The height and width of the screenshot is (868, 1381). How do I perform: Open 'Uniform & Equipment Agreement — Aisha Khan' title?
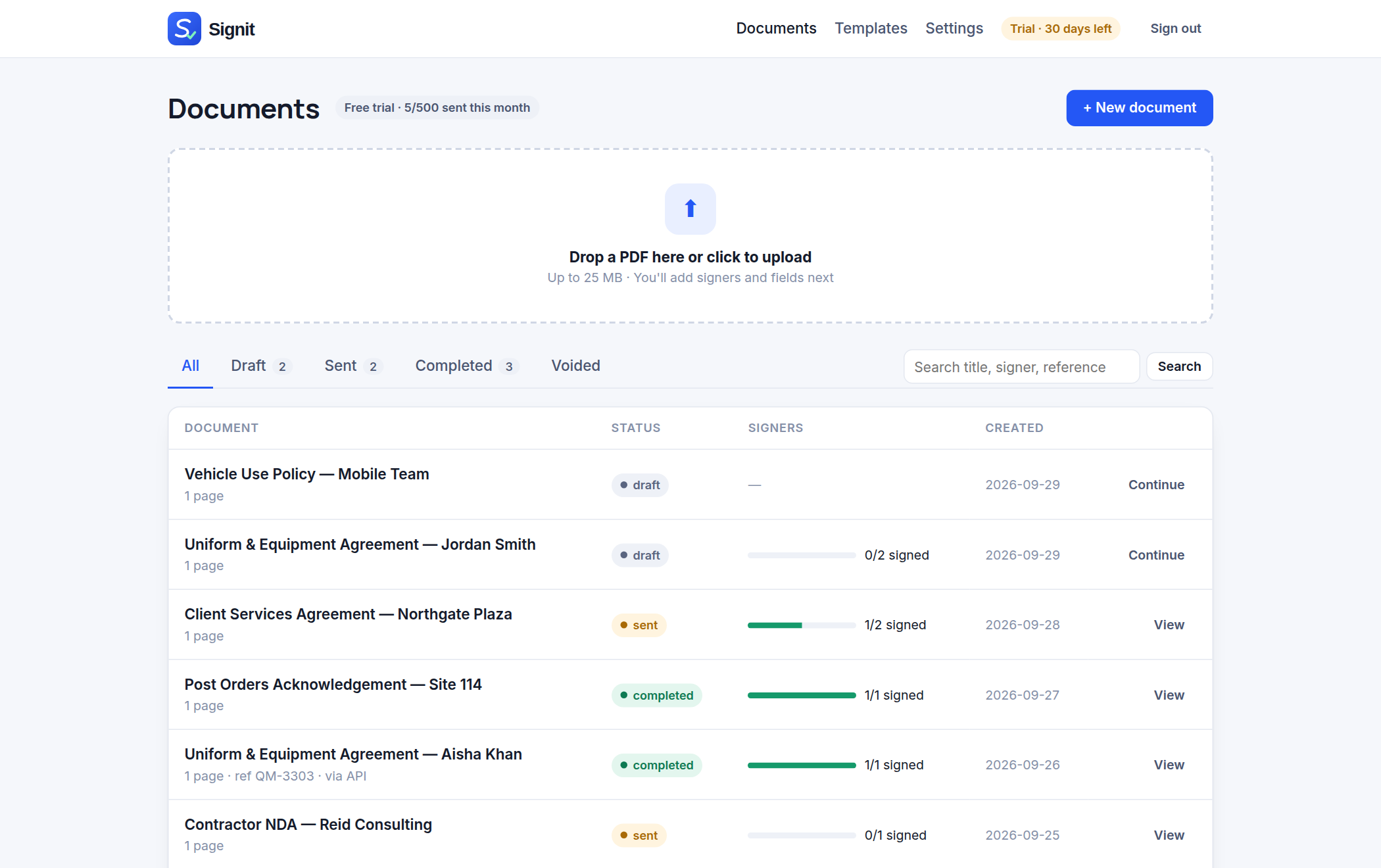[x=353, y=754]
